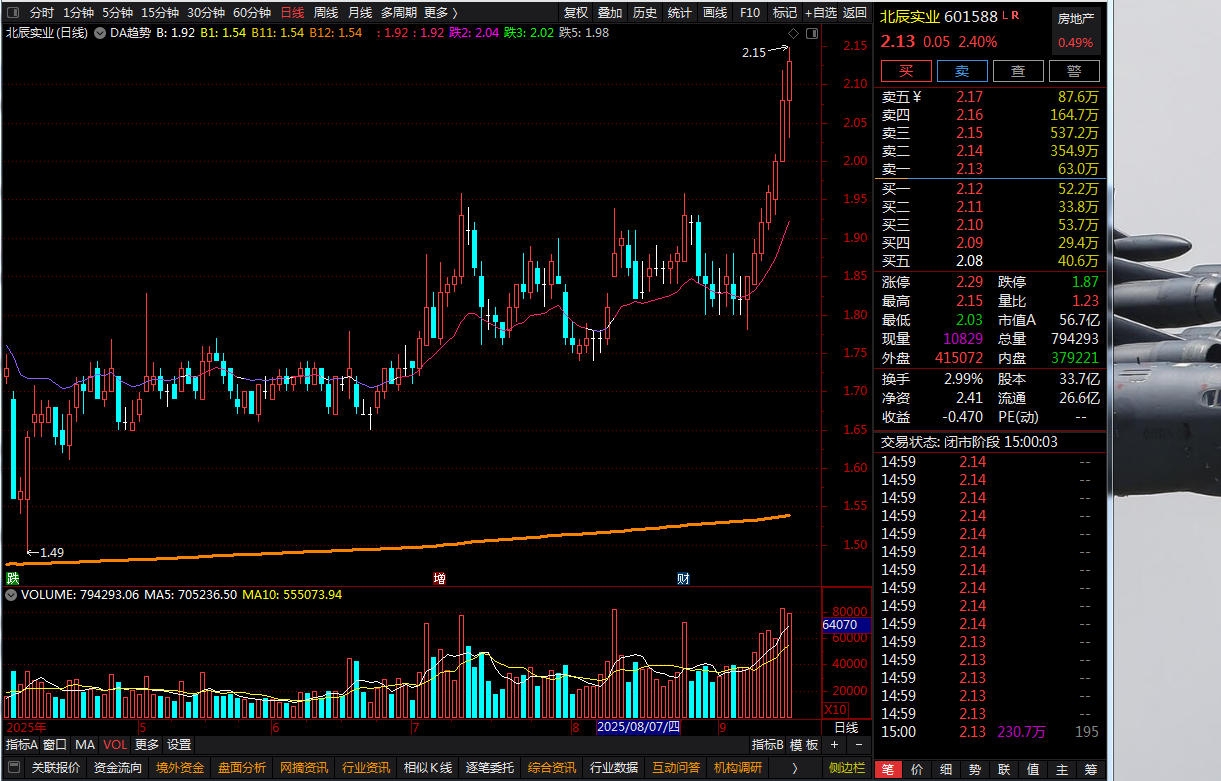
Task: Click the 增 event marker on chart
Action: [439, 578]
